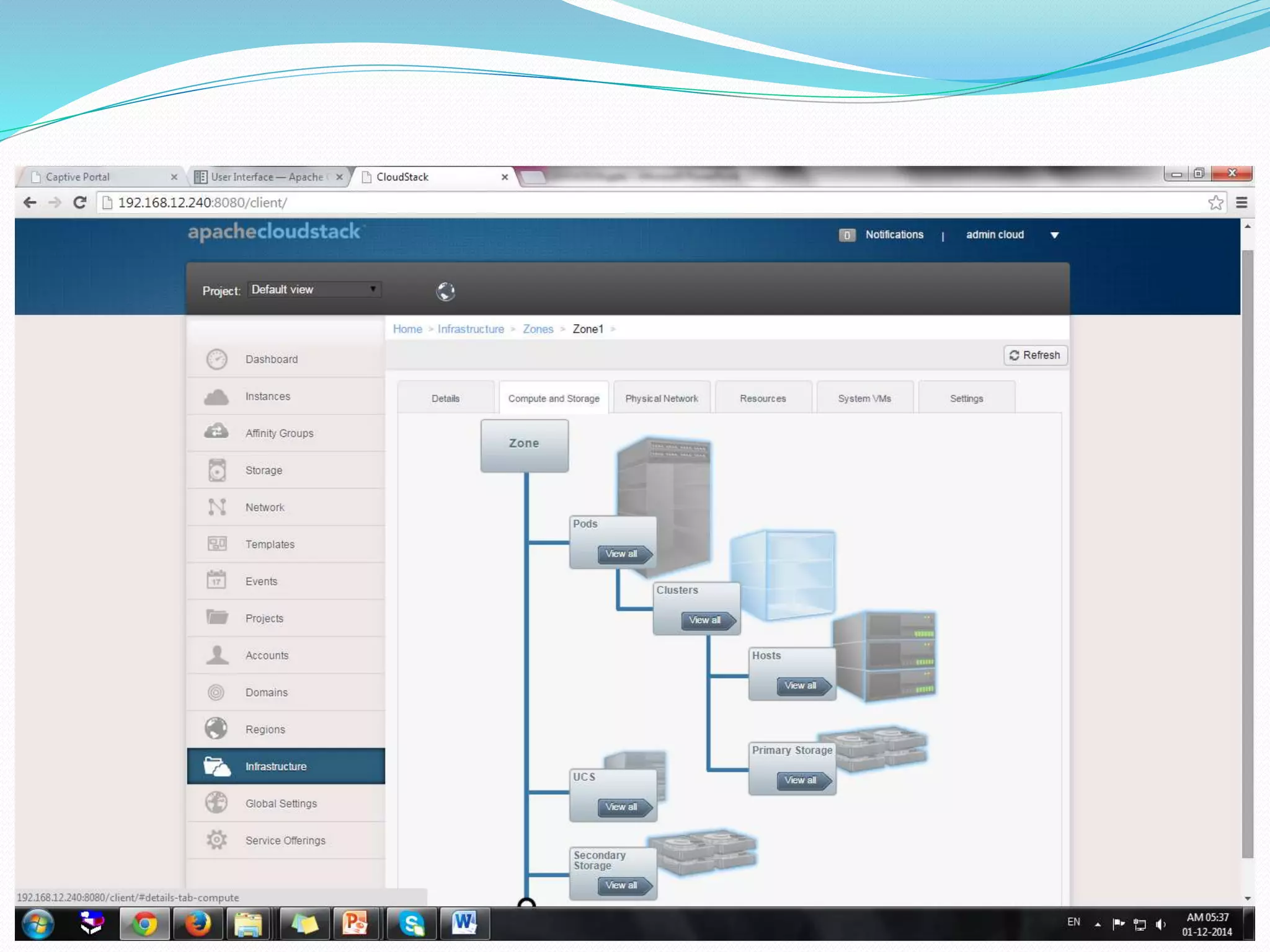Open the Project Default view dropdown
The width and height of the screenshot is (1270, 952).
coord(314,289)
